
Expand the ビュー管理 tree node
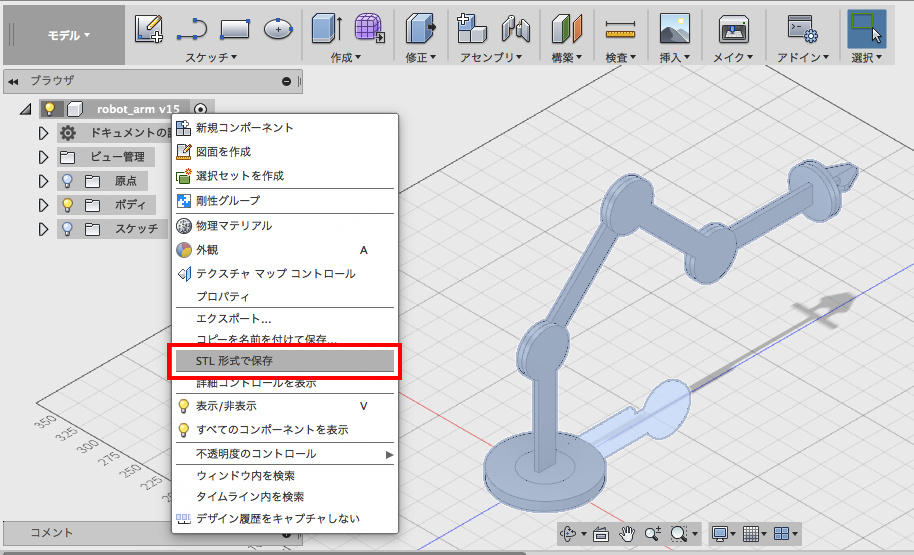(x=43, y=157)
